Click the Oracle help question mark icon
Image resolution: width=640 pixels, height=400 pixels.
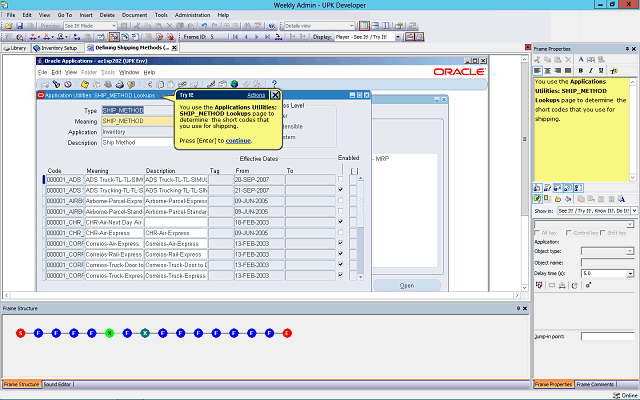click(274, 84)
